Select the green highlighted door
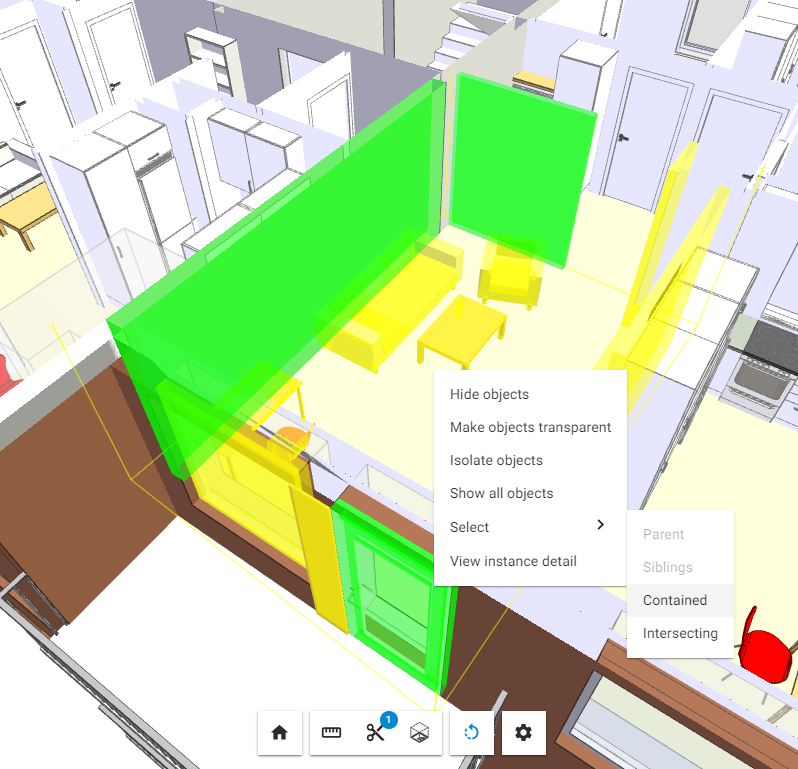798x769 pixels. coord(394,593)
